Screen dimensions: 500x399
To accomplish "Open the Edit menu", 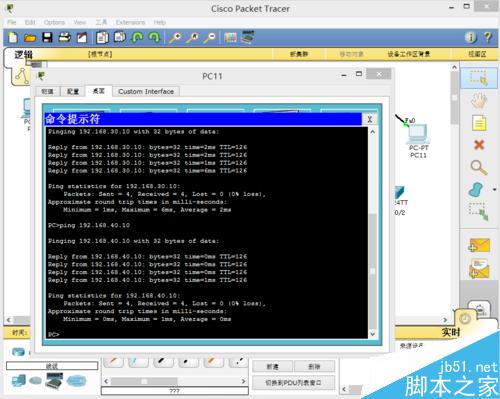I will (x=30, y=22).
